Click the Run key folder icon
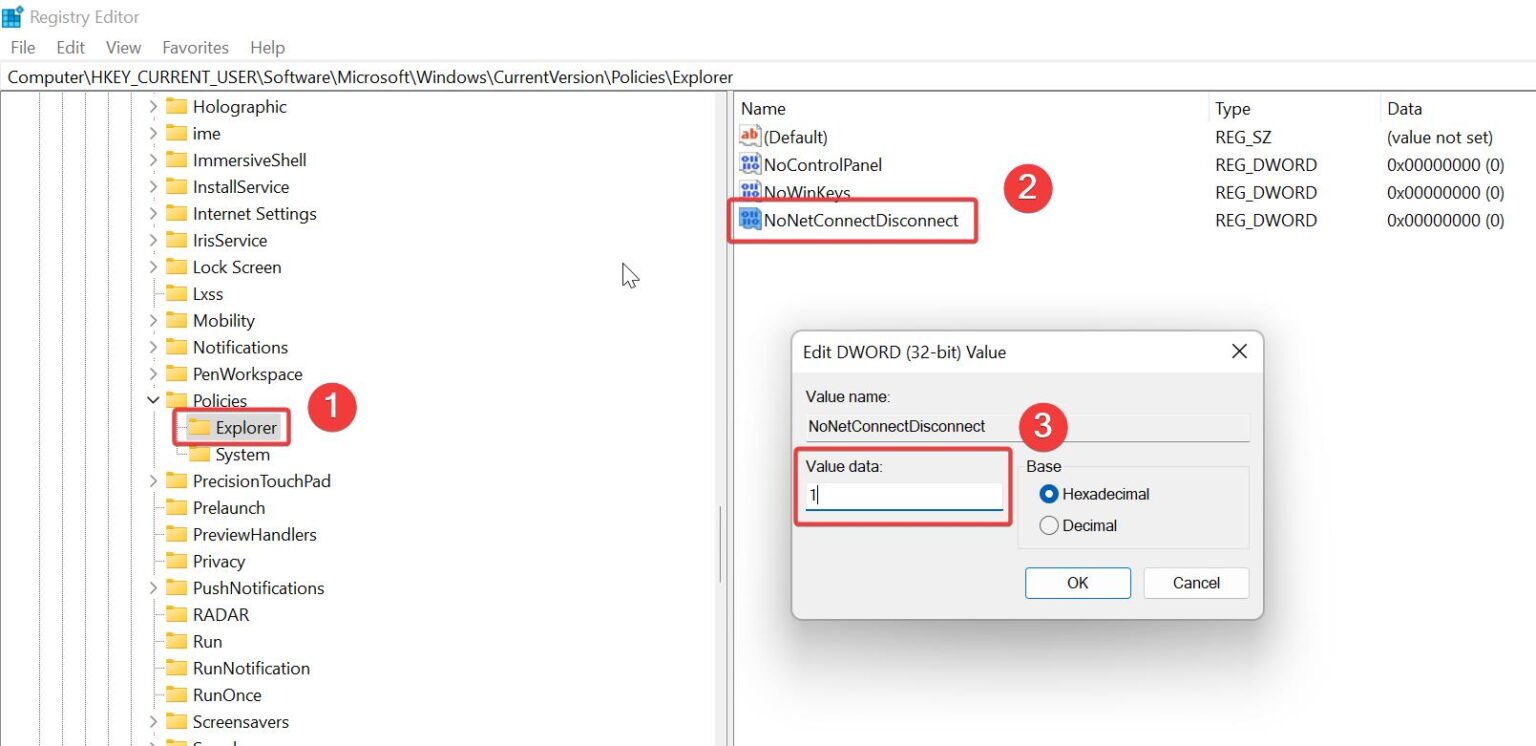 [x=179, y=641]
